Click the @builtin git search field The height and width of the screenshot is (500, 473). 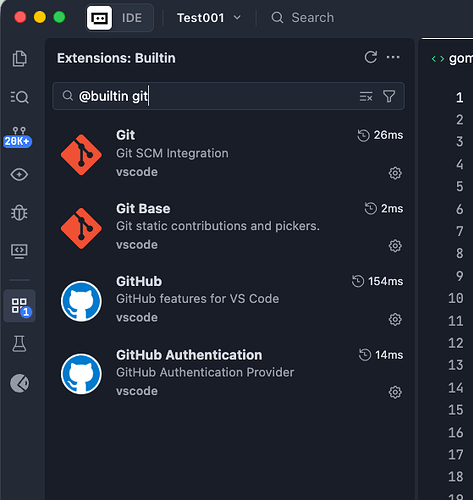pyautogui.click(x=228, y=96)
